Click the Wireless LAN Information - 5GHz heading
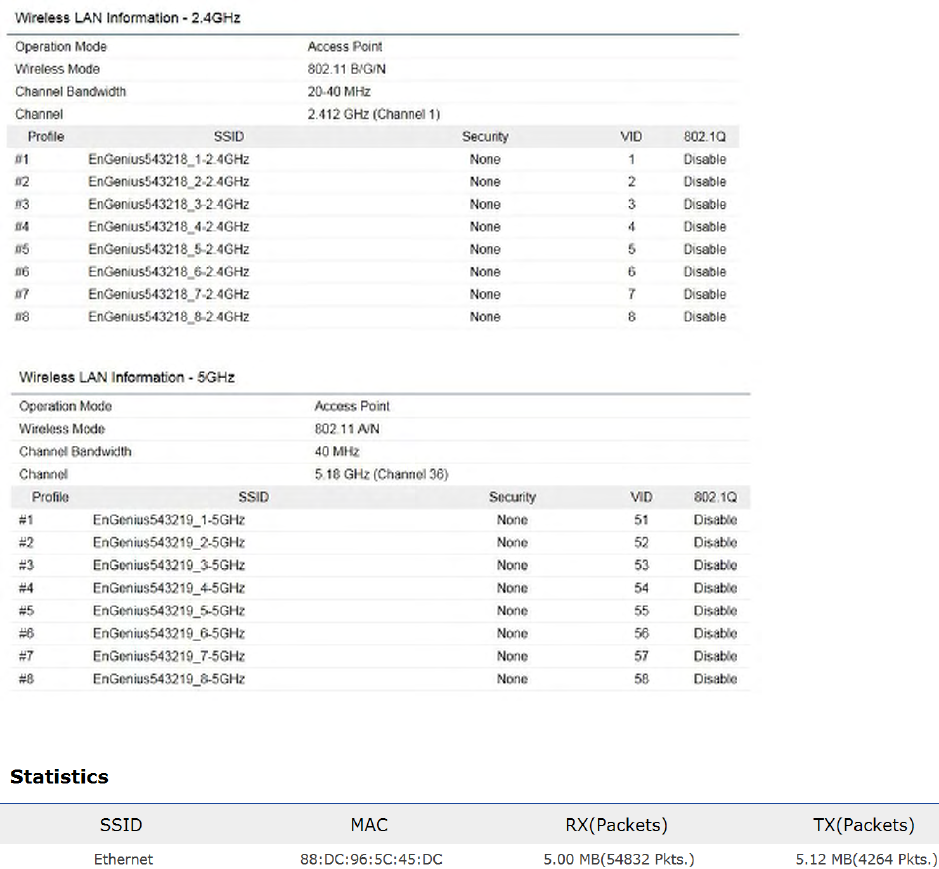This screenshot has width=939, height=869. pyautogui.click(x=127, y=377)
